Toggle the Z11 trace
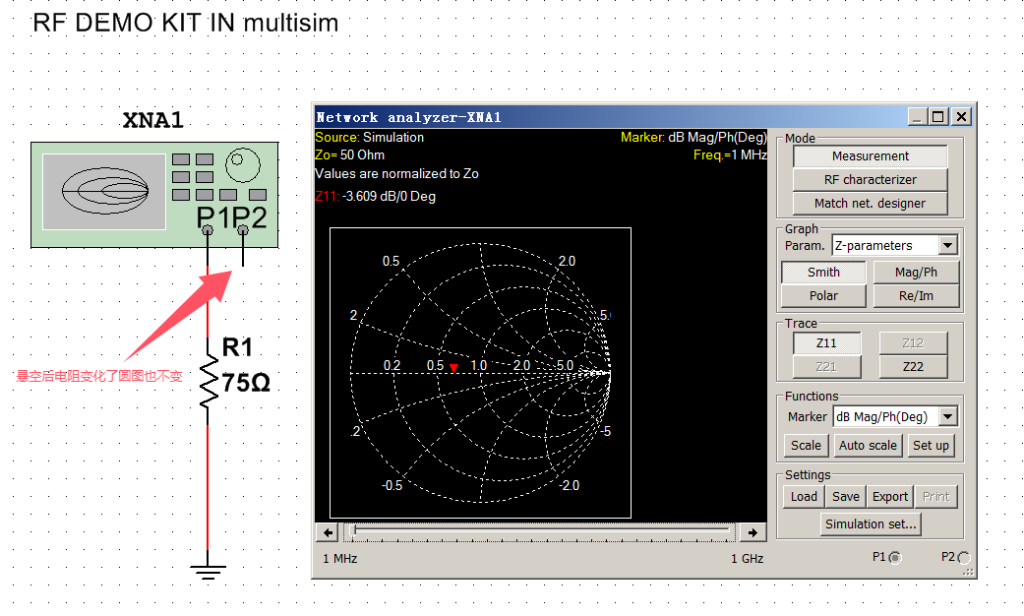1024x616 pixels. 826,343
